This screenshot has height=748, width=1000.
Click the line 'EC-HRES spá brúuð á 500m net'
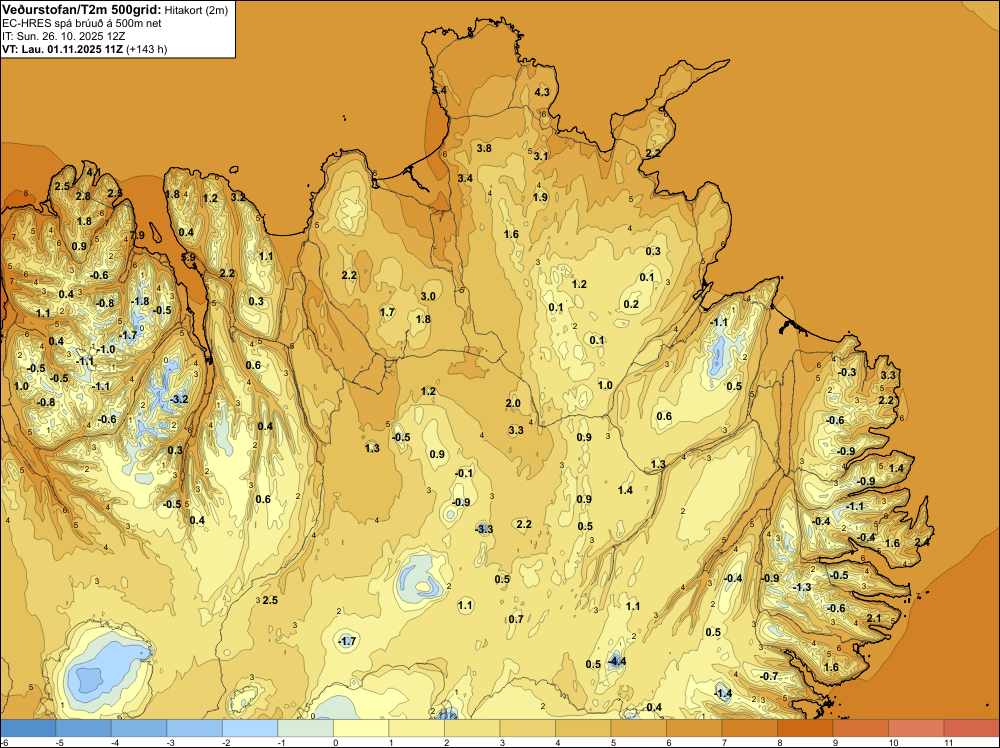[x=82, y=23]
